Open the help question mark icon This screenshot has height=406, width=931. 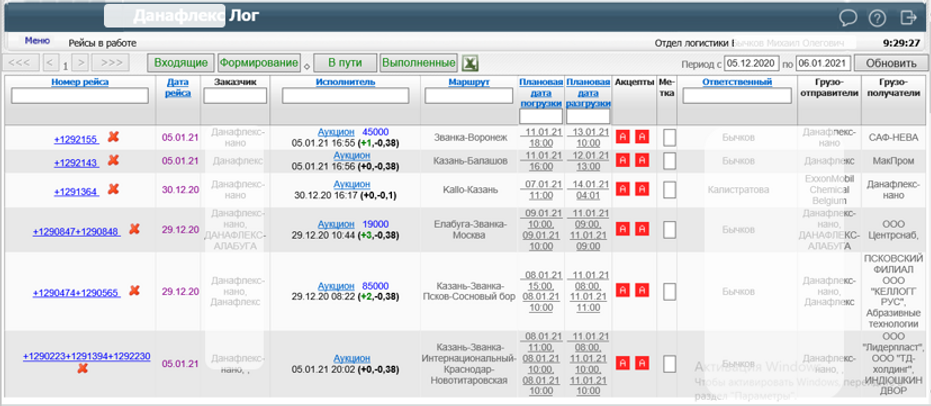877,18
